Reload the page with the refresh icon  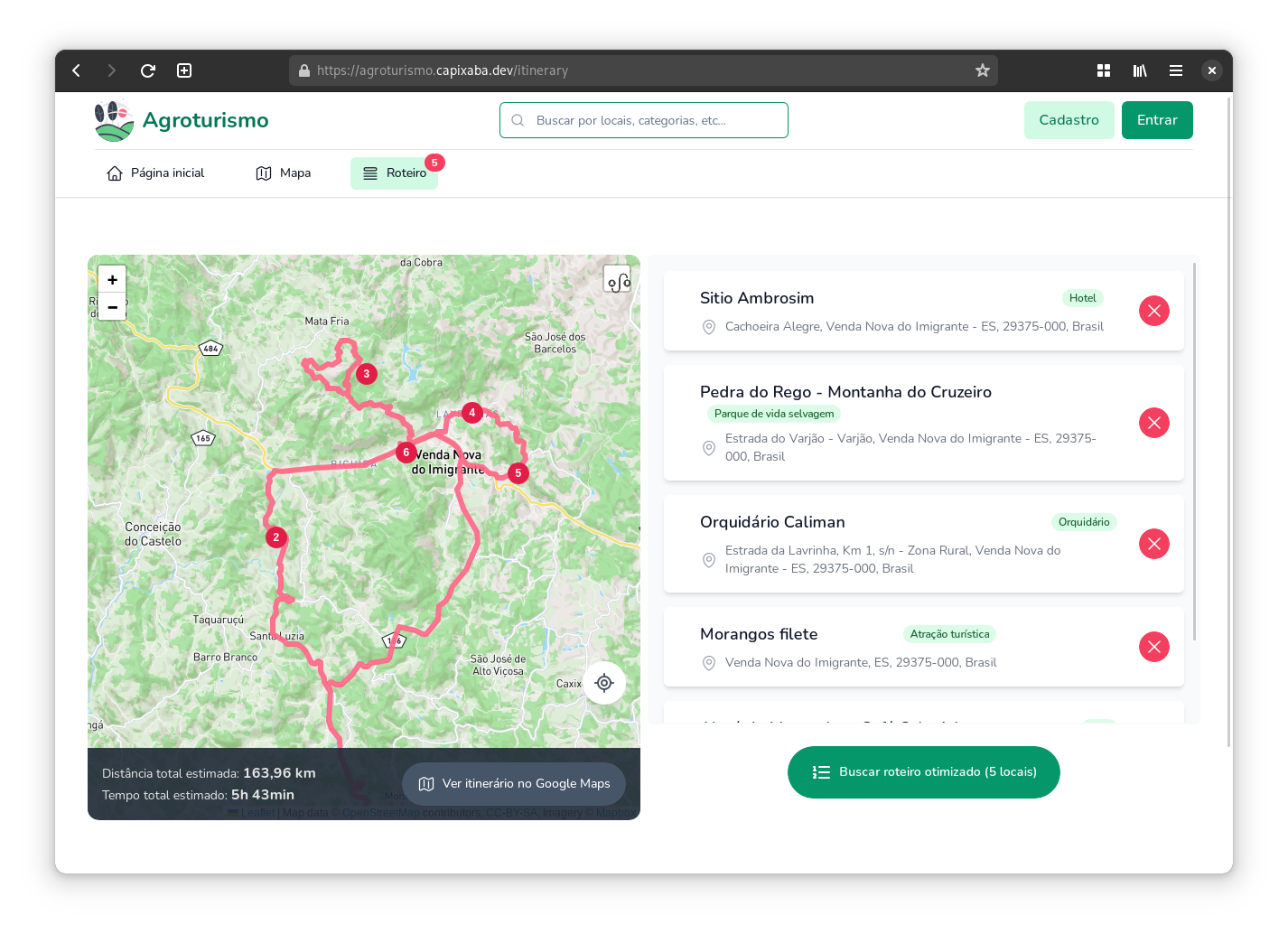pos(148,70)
